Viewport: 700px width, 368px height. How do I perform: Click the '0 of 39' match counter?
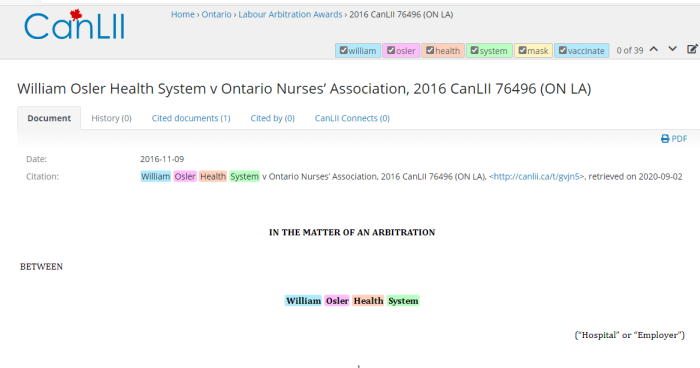[630, 50]
